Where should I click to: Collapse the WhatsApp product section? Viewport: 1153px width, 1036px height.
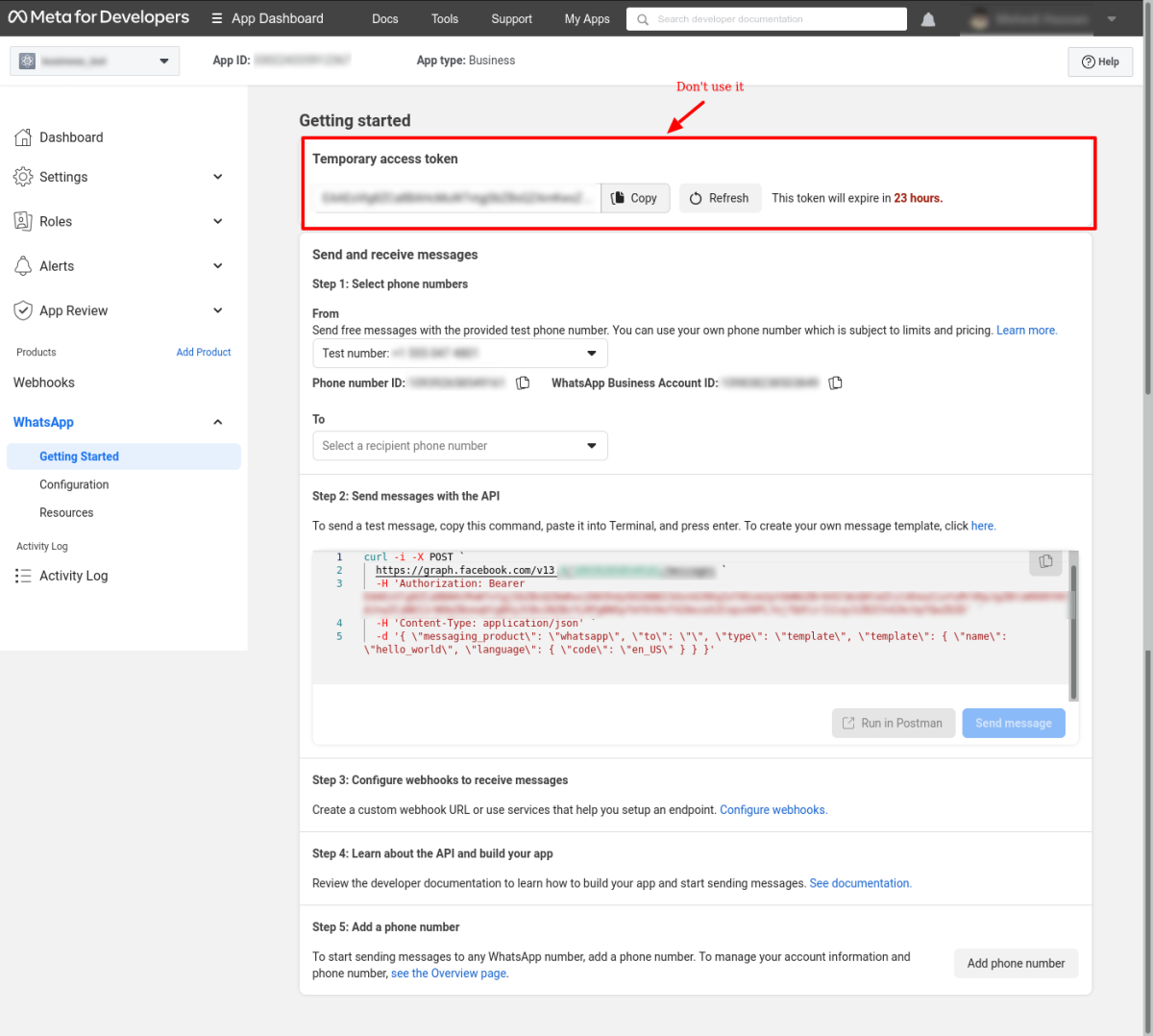point(218,422)
